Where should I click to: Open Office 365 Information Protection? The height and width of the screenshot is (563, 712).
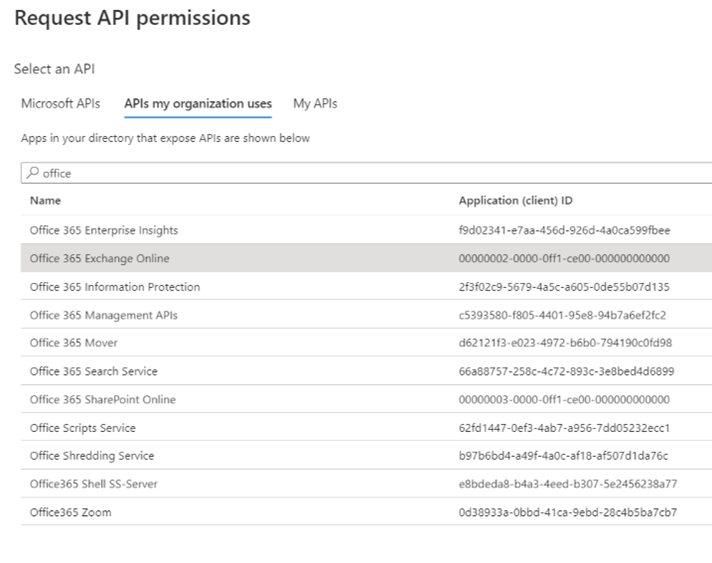click(x=115, y=287)
